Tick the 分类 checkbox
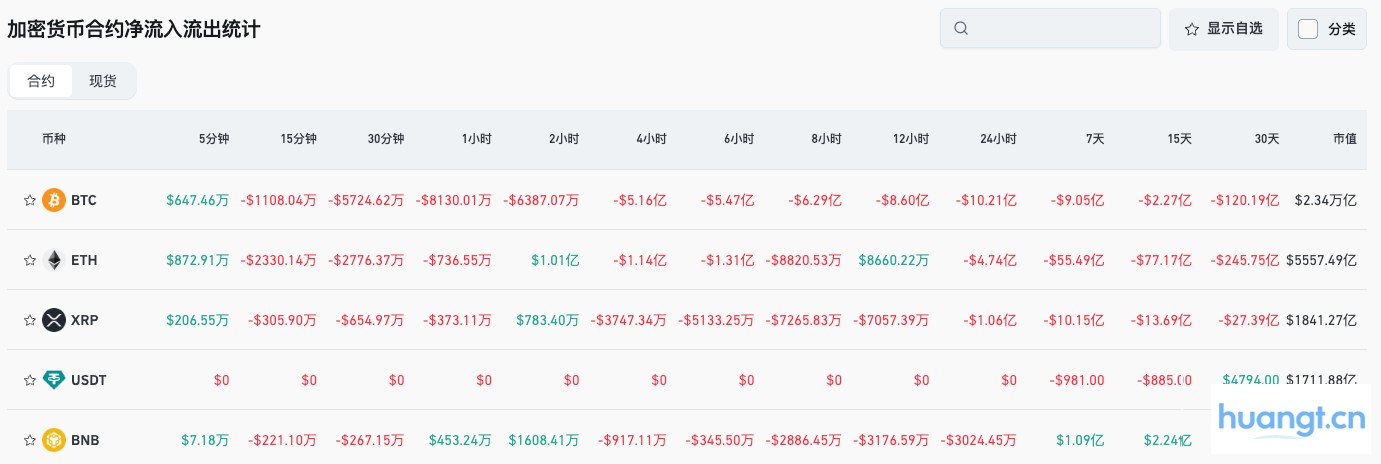Screen dimensions: 1381x464 pos(1308,29)
